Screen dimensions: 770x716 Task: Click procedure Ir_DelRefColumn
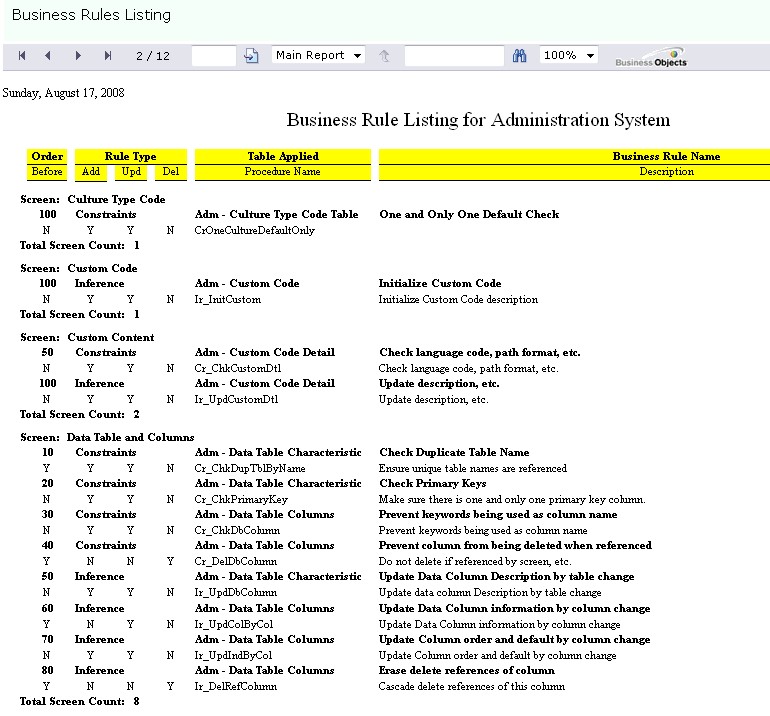(x=236, y=686)
